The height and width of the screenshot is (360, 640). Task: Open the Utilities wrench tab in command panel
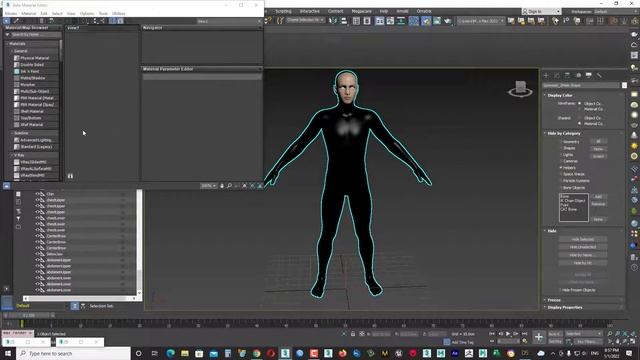pos(599,75)
